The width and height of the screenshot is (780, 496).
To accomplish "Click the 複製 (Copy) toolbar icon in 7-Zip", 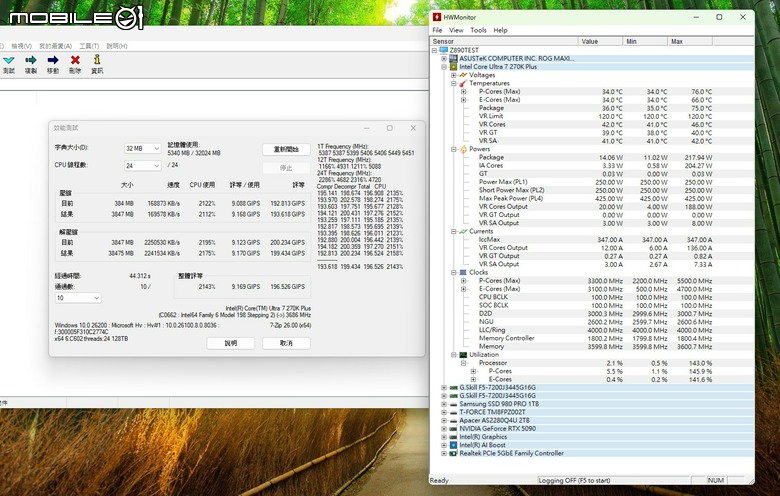I will pyautogui.click(x=31, y=60).
